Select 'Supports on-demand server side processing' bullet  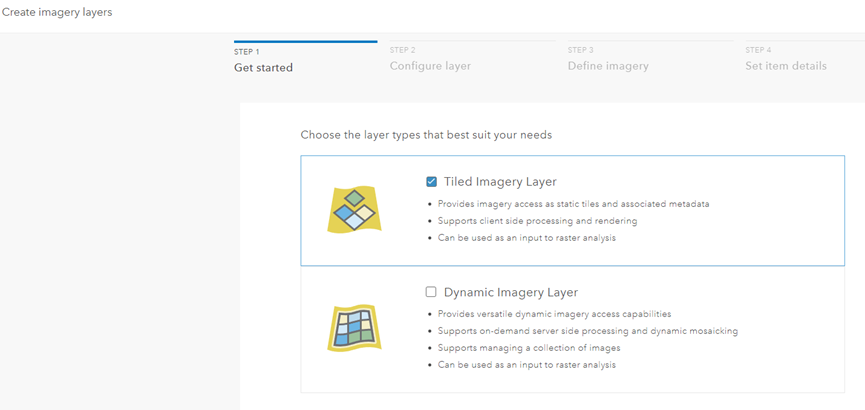click(x=587, y=331)
